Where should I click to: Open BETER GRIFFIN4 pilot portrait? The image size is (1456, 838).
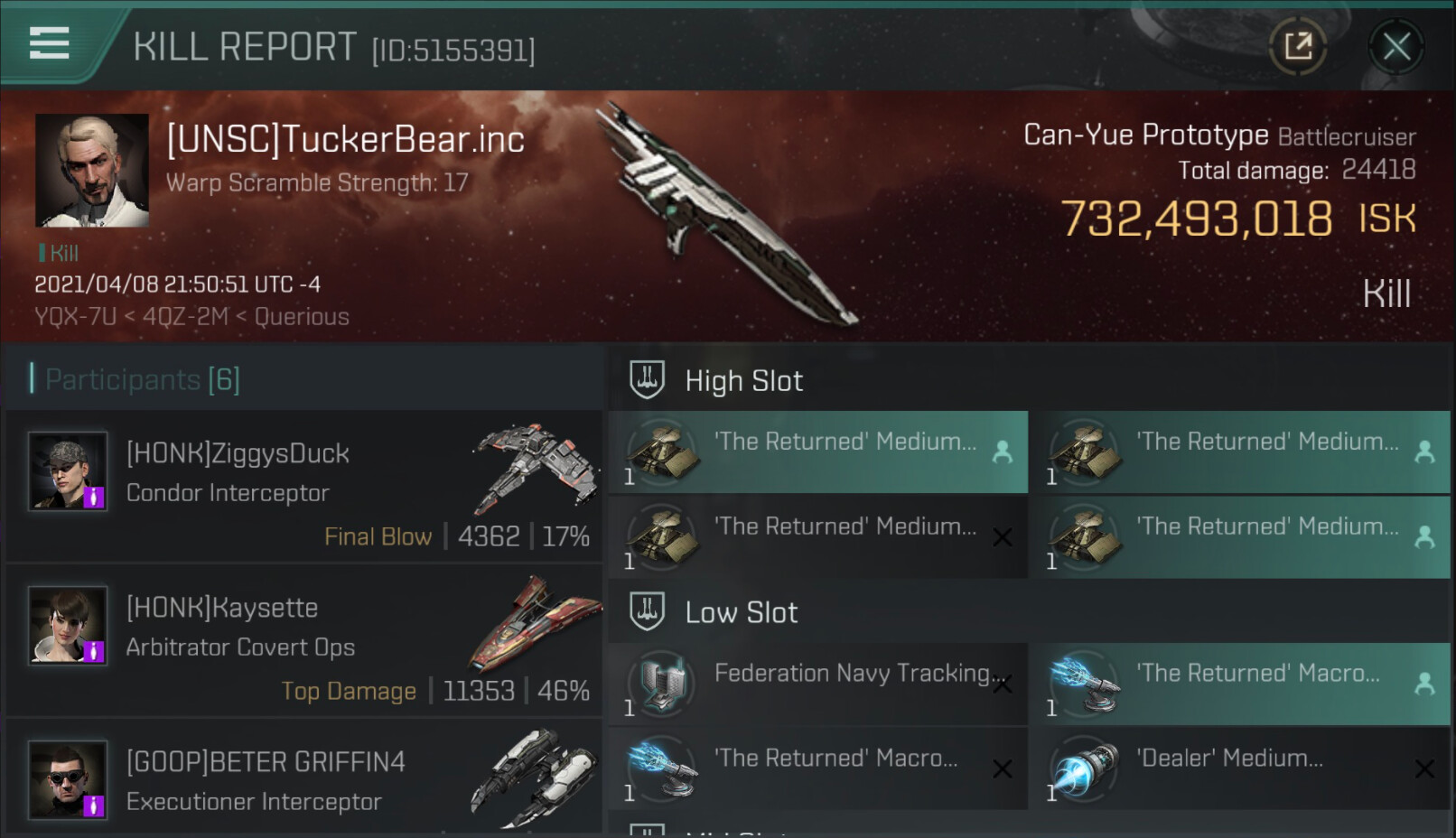click(x=68, y=780)
